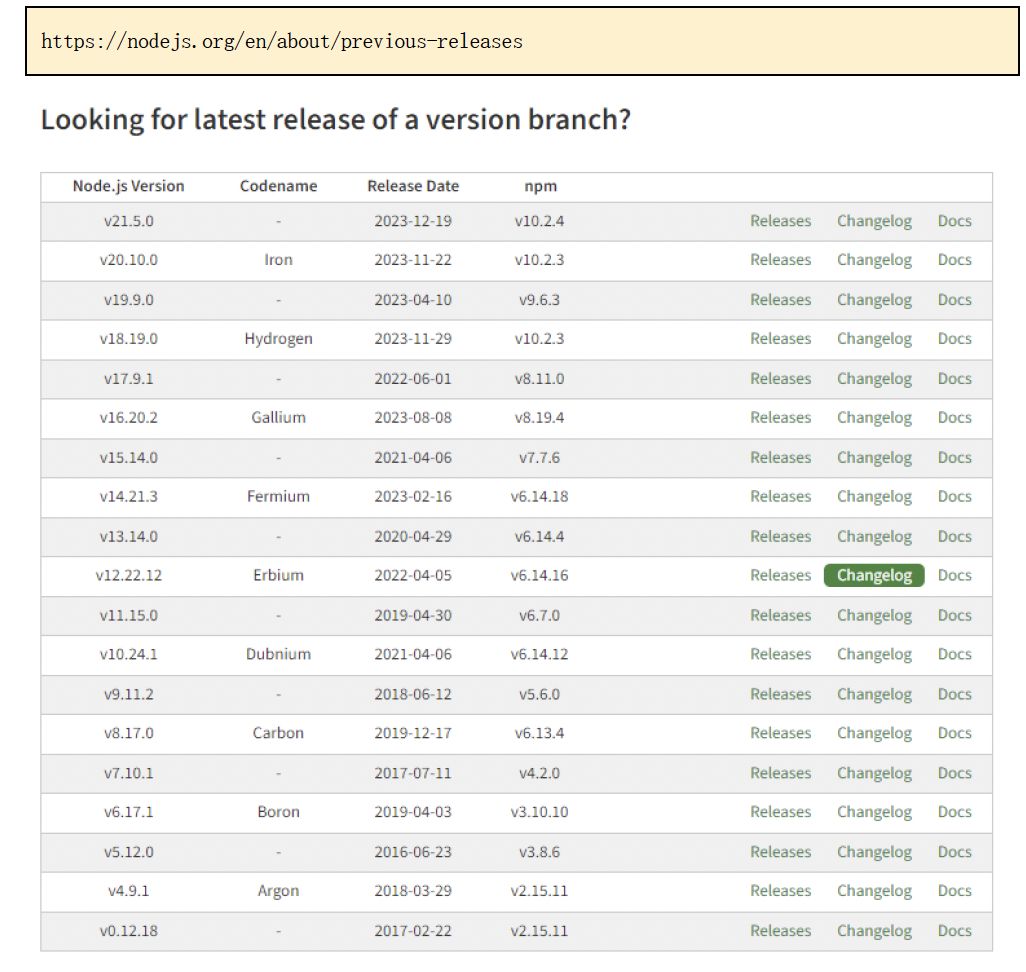Open Releases for v5.12.0
This screenshot has width=1026, height=972.
coord(780,852)
